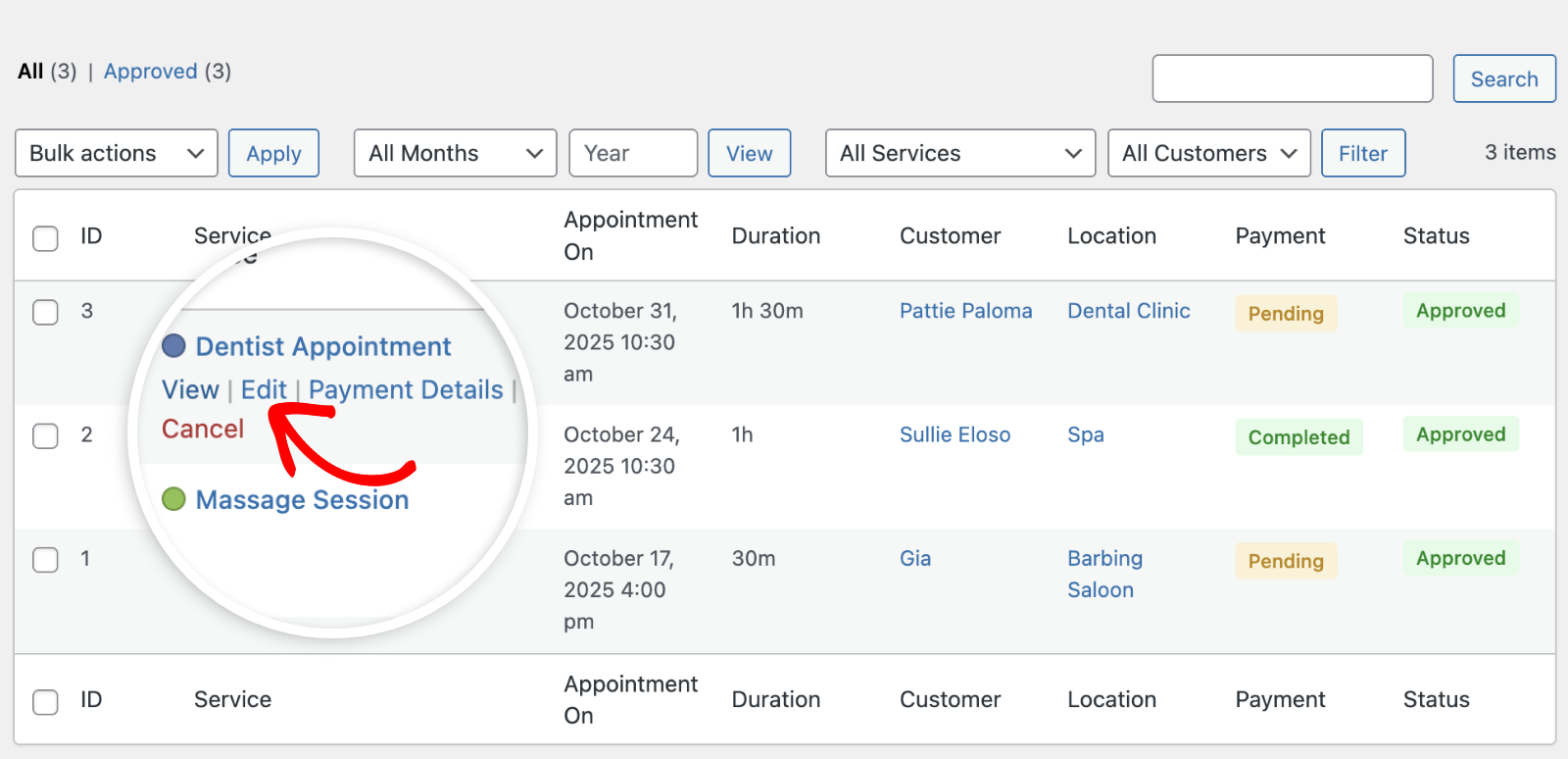Click the October 31, 2025 10:30 am date
This screenshot has width=1568, height=759.
click(x=620, y=342)
